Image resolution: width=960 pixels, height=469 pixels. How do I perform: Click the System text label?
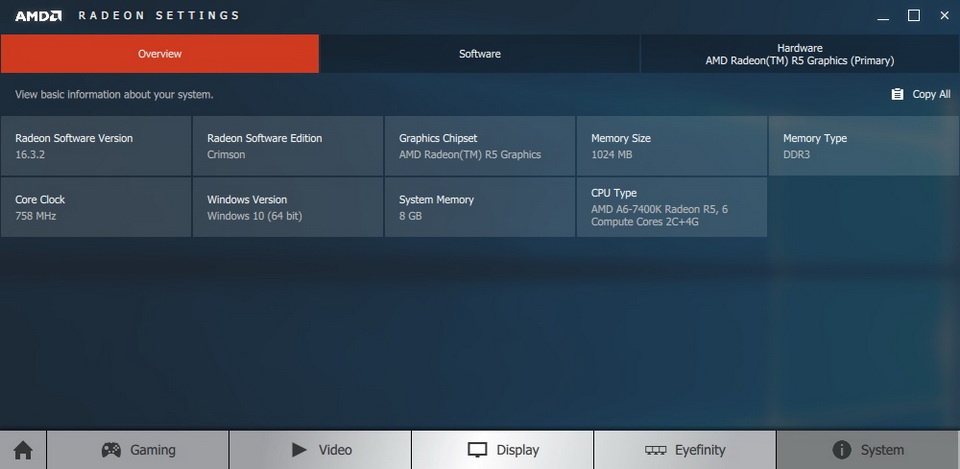pos(882,451)
